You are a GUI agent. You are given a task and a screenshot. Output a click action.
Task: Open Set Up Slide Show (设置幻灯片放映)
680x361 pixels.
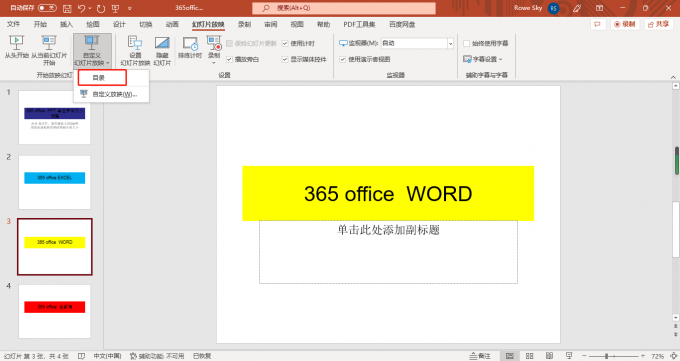tap(135, 50)
